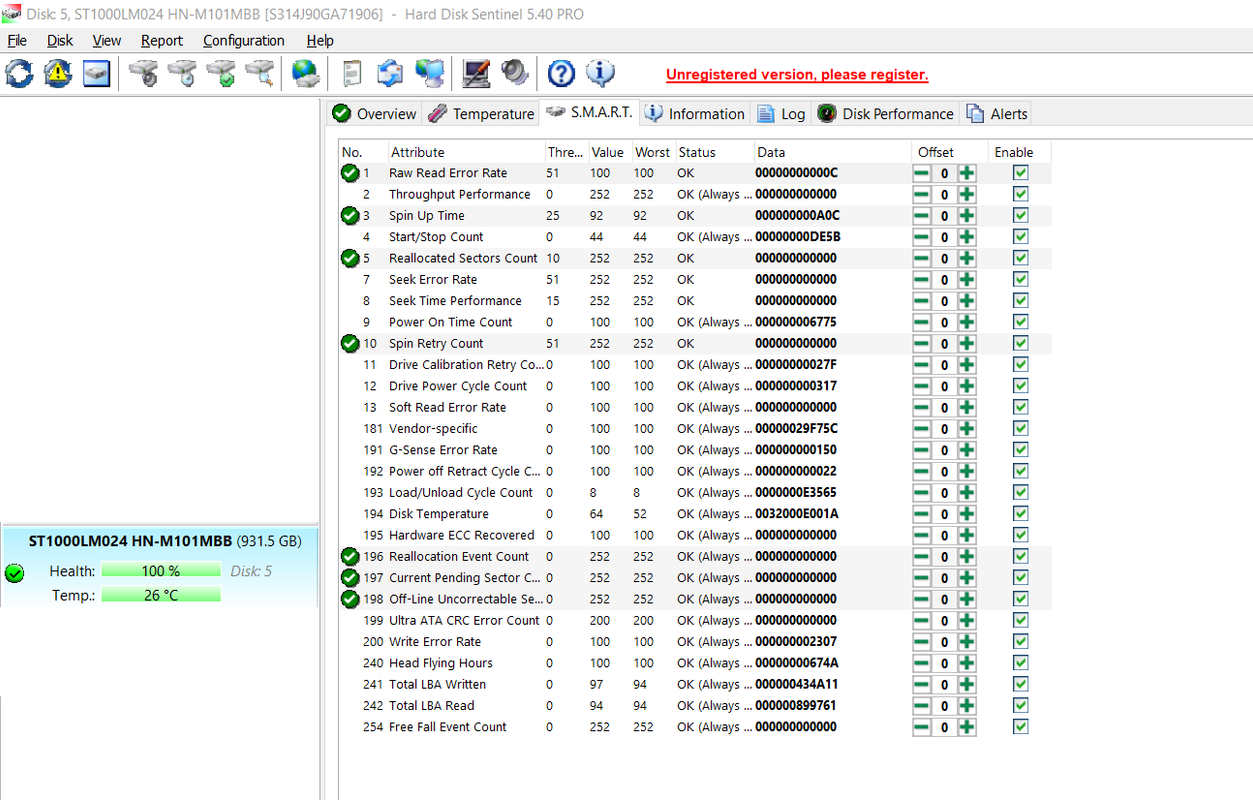
Task: Switch to the Log tab
Action: pyautogui.click(x=781, y=114)
